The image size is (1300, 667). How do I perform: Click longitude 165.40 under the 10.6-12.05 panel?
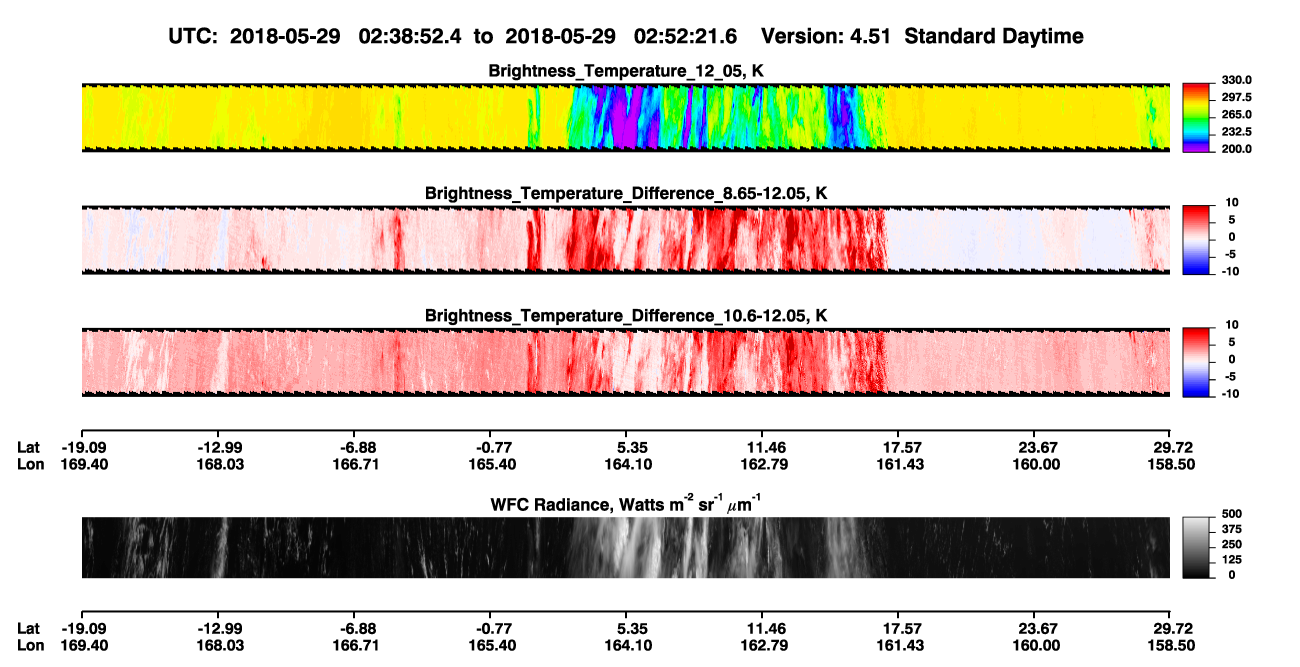[490, 465]
